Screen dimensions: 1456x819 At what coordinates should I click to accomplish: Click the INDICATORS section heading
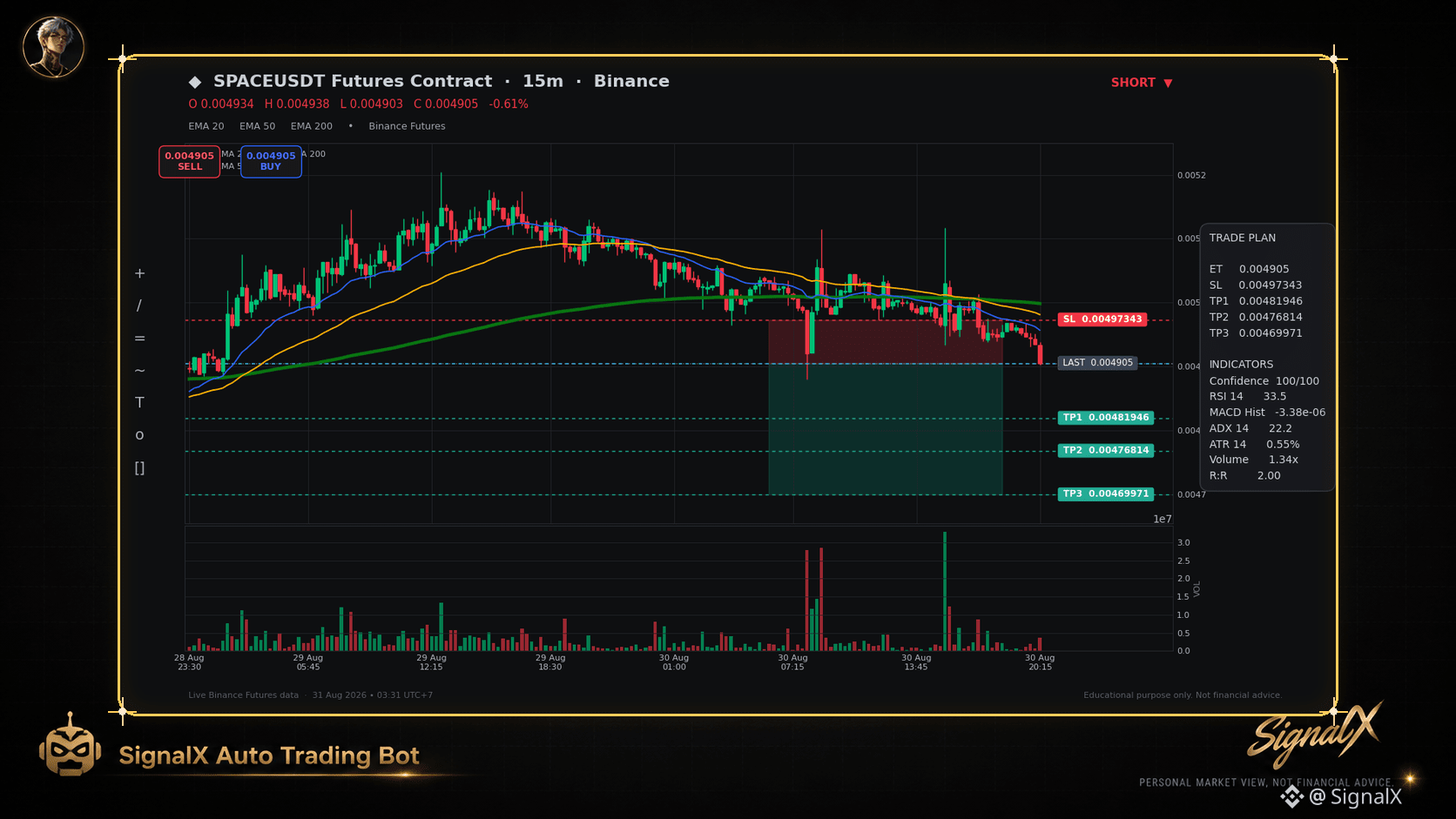[1241, 365]
